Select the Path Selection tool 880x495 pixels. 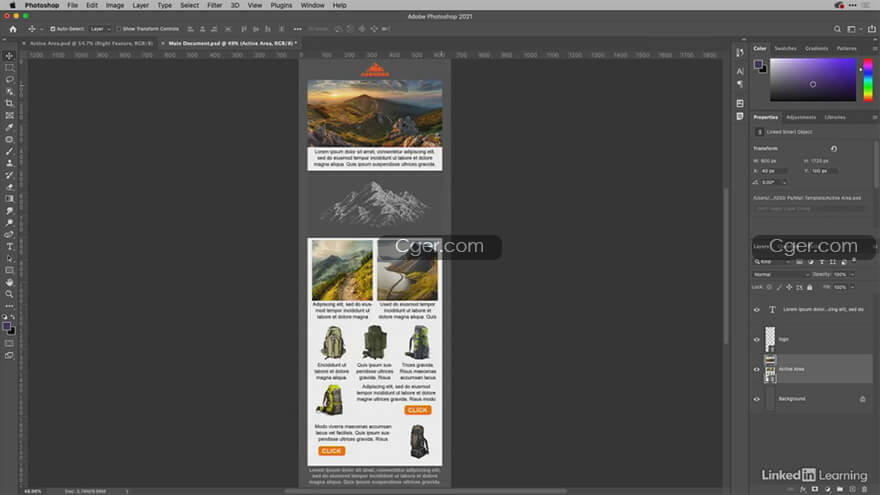(x=10, y=259)
